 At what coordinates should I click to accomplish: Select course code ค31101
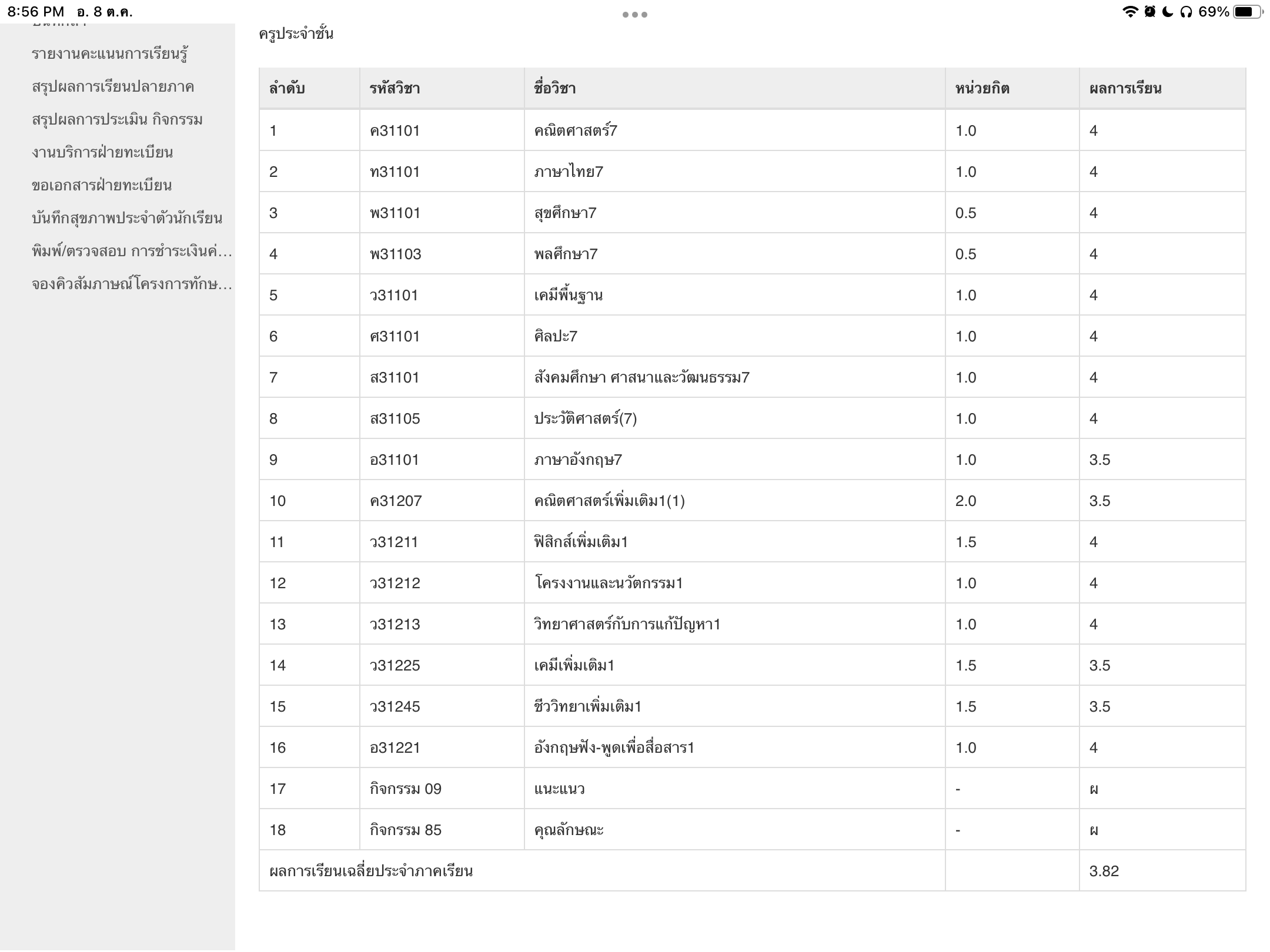click(x=395, y=130)
